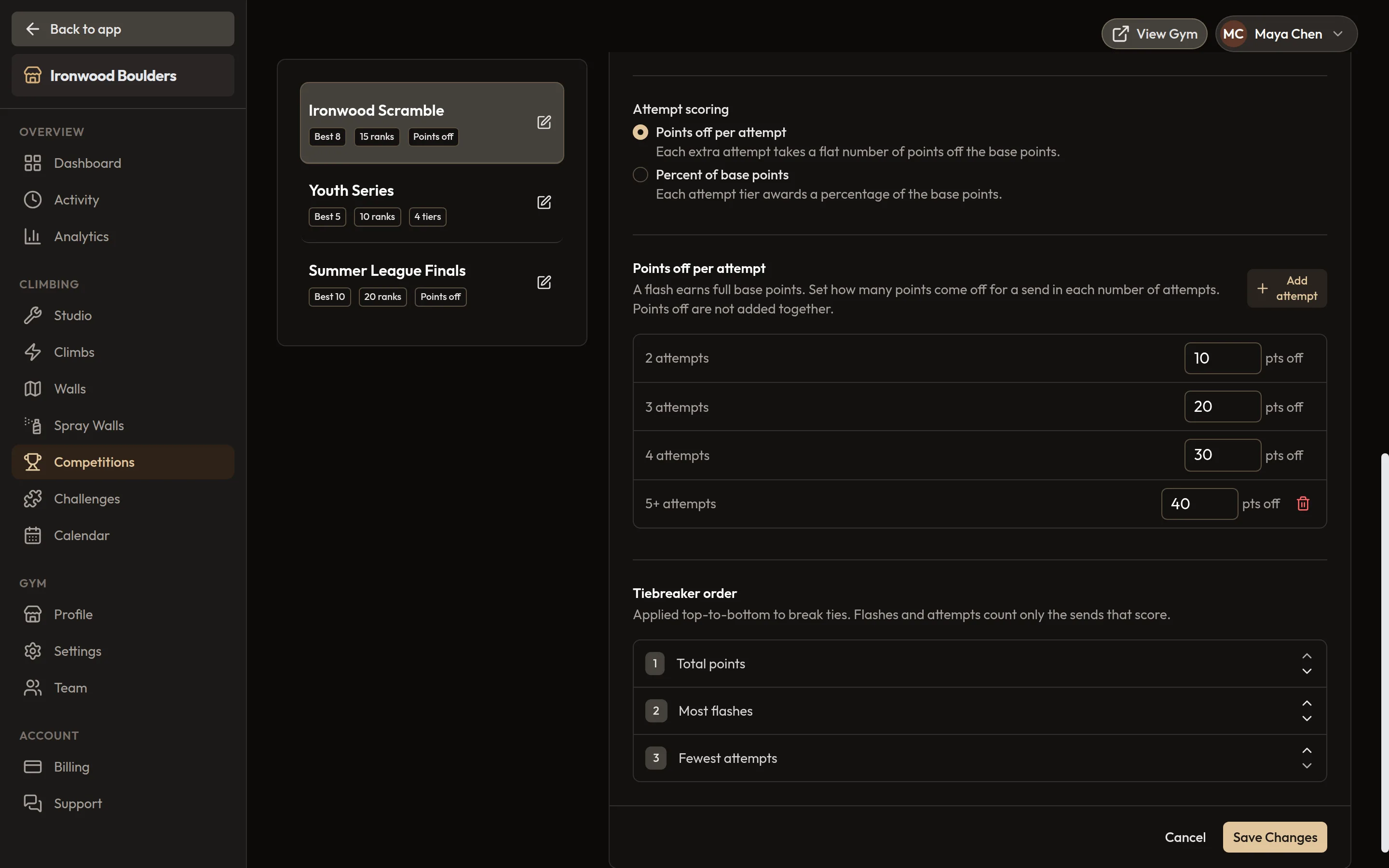Screen dimensions: 1389x868
Task: Delete the 5+ attempts row with trash icon
Action: [1303, 503]
